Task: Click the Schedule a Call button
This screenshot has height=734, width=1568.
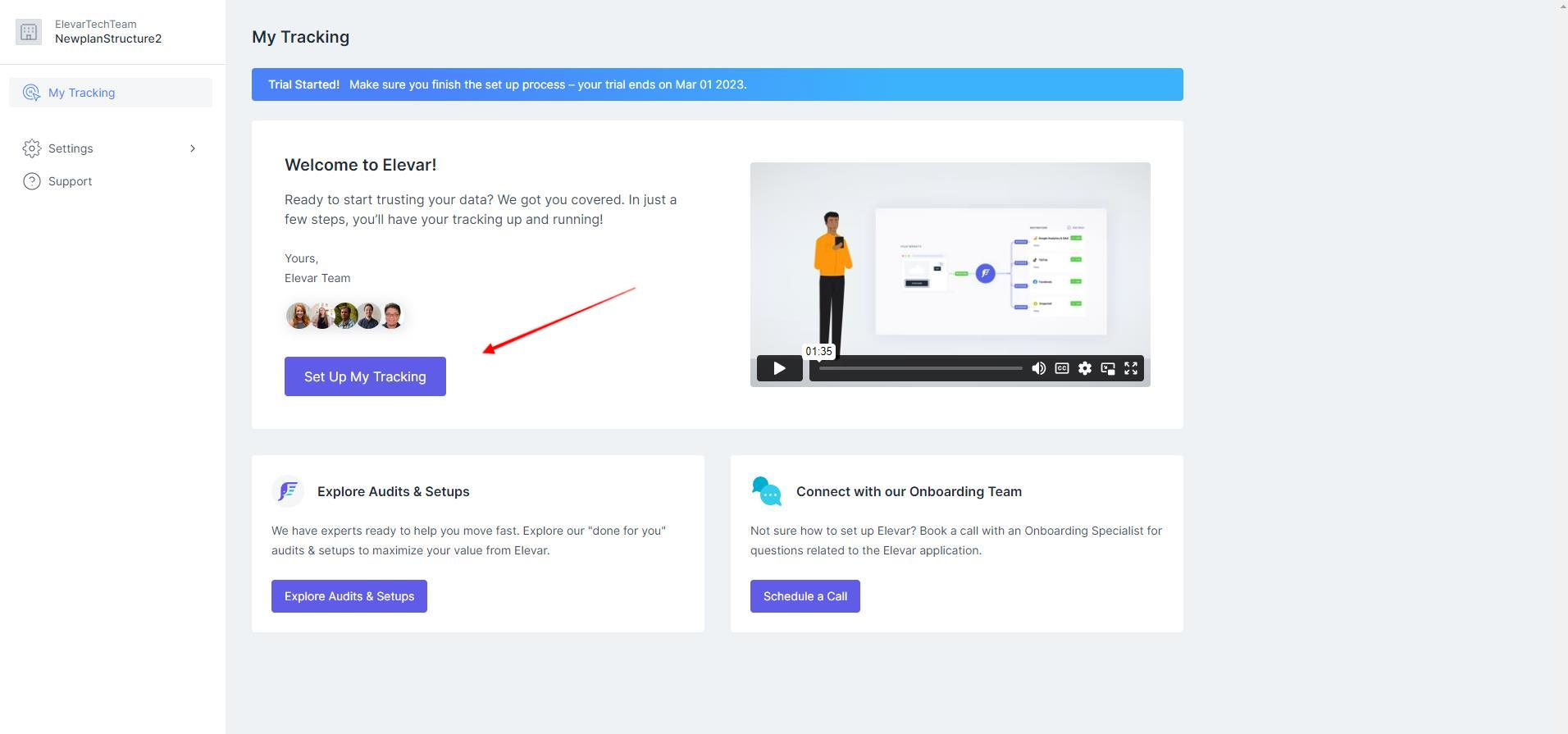Action: [x=805, y=596]
